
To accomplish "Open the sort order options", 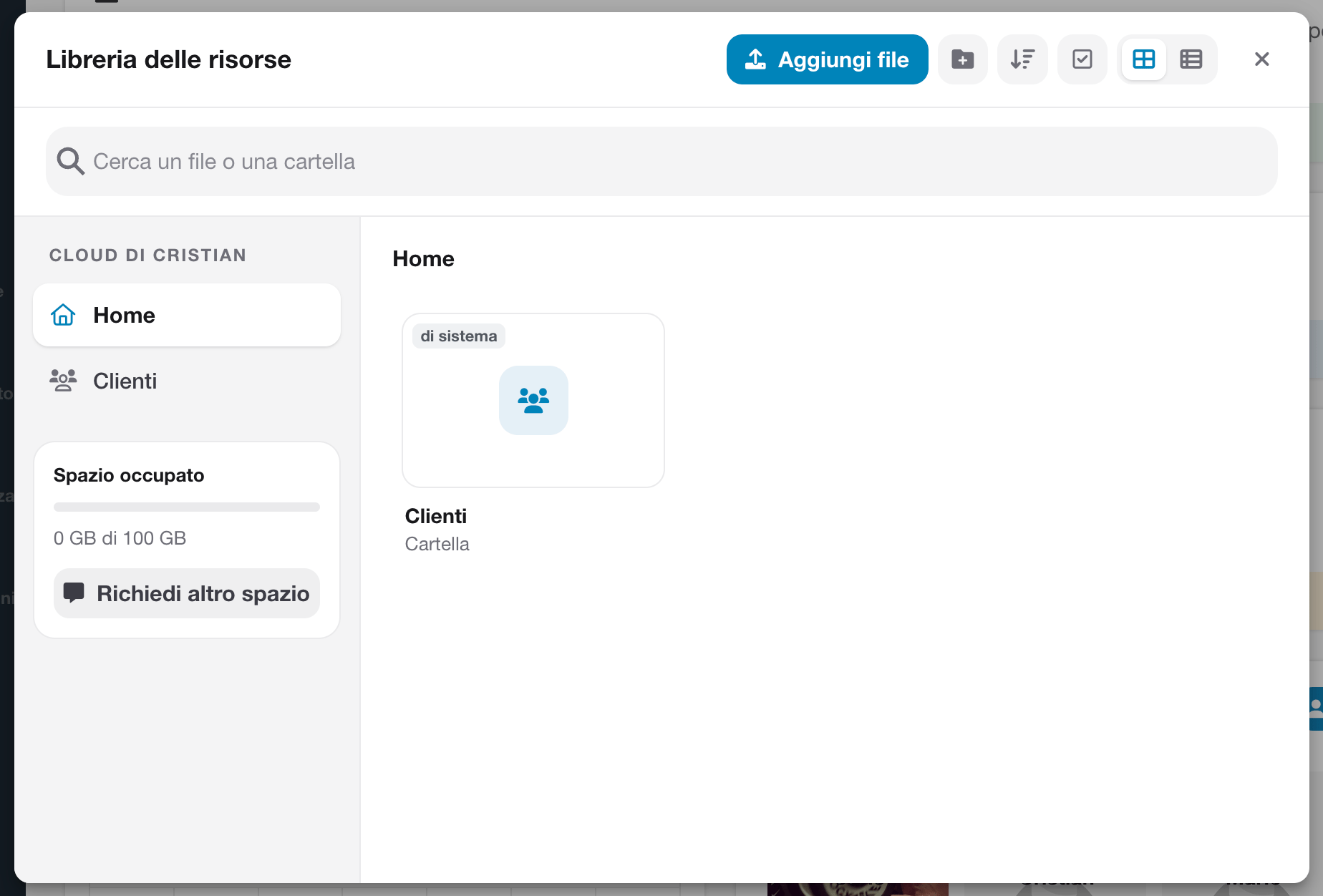I will [x=1022, y=59].
